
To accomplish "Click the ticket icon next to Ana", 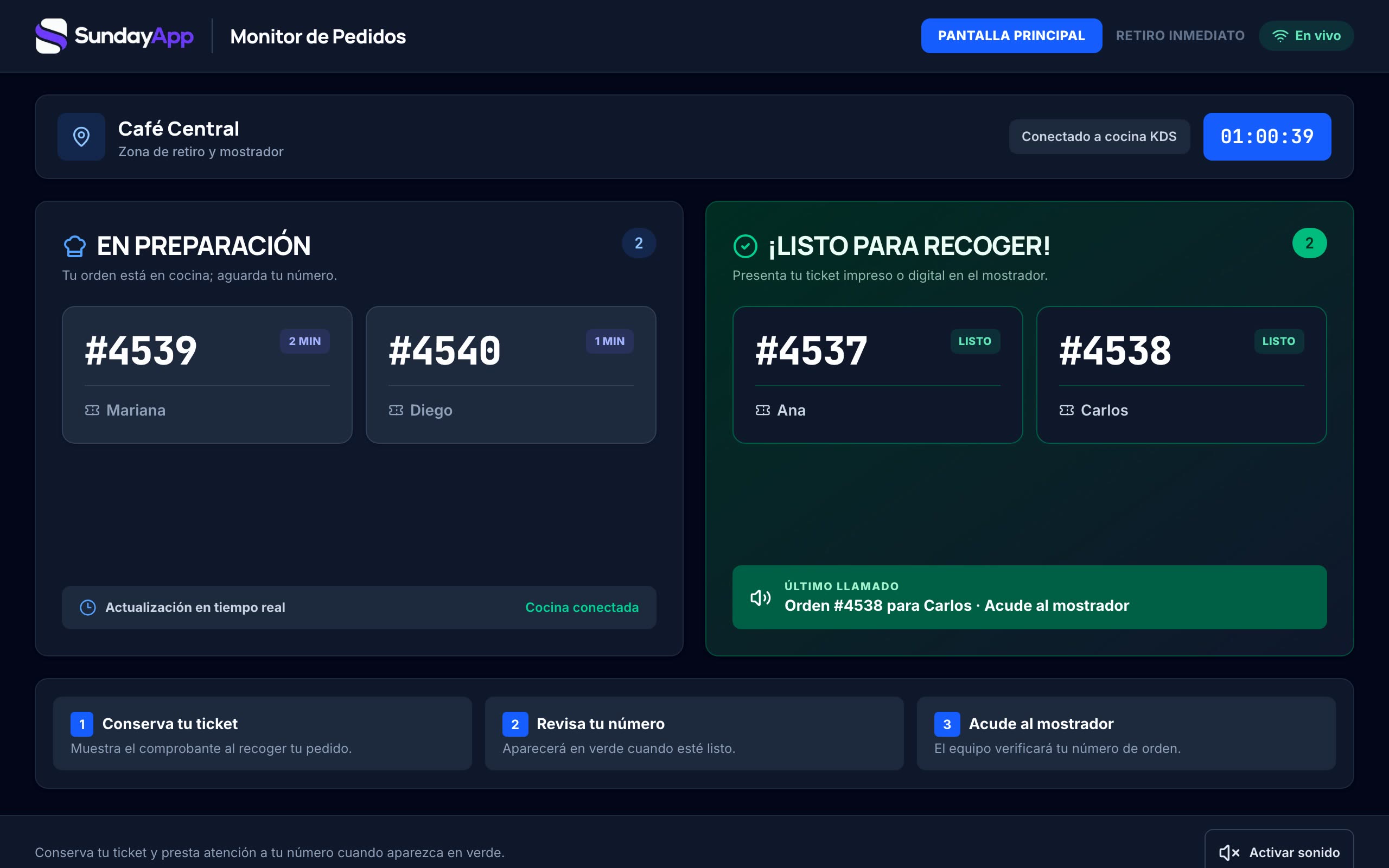I will coord(763,410).
